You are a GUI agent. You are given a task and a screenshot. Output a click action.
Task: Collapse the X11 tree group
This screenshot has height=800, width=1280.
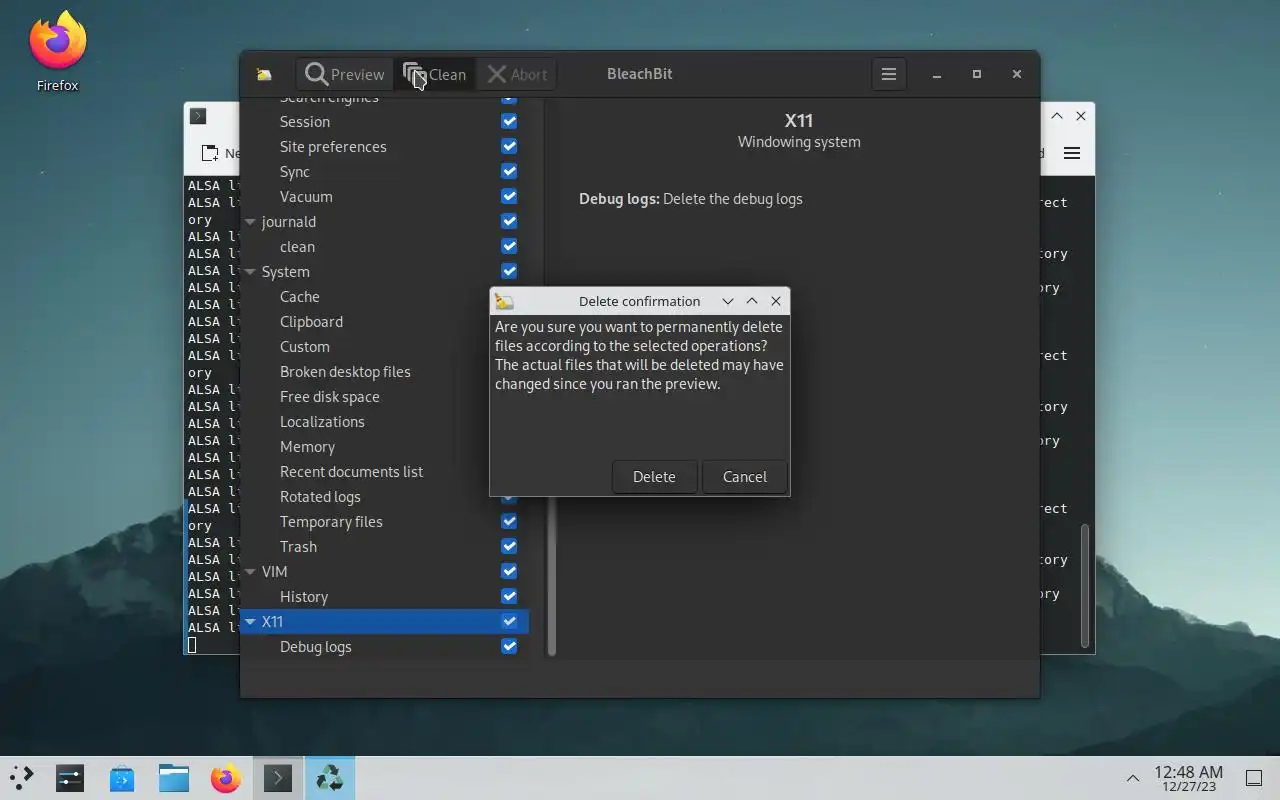[x=250, y=621]
